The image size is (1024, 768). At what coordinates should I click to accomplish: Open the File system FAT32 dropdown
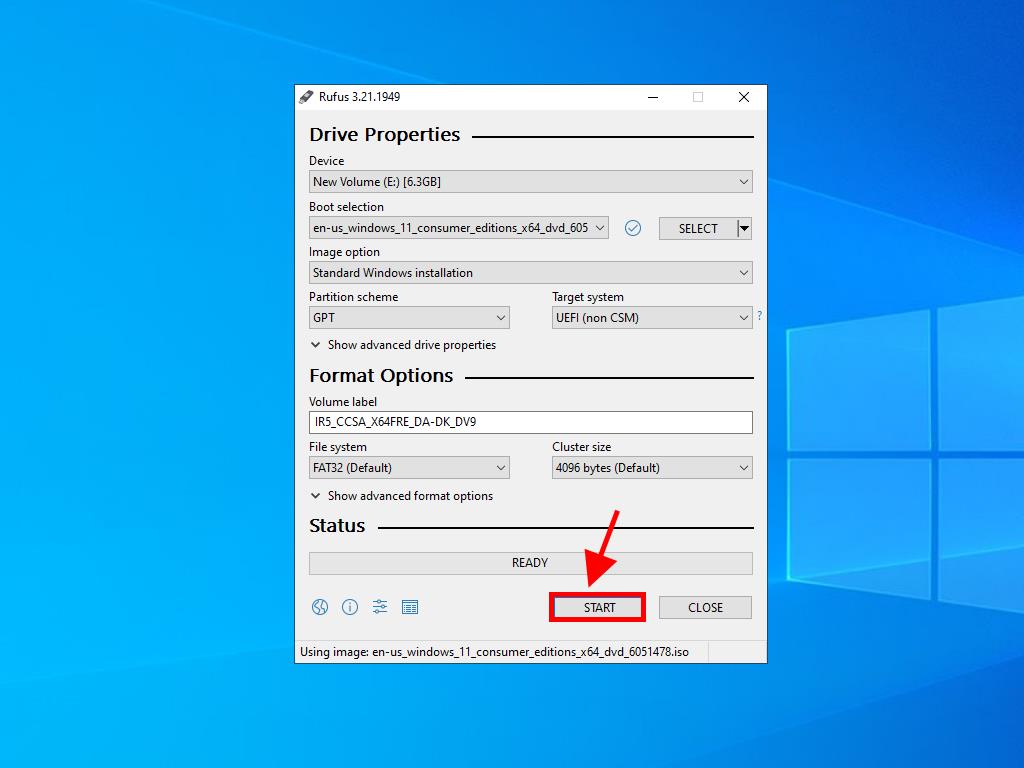point(409,468)
